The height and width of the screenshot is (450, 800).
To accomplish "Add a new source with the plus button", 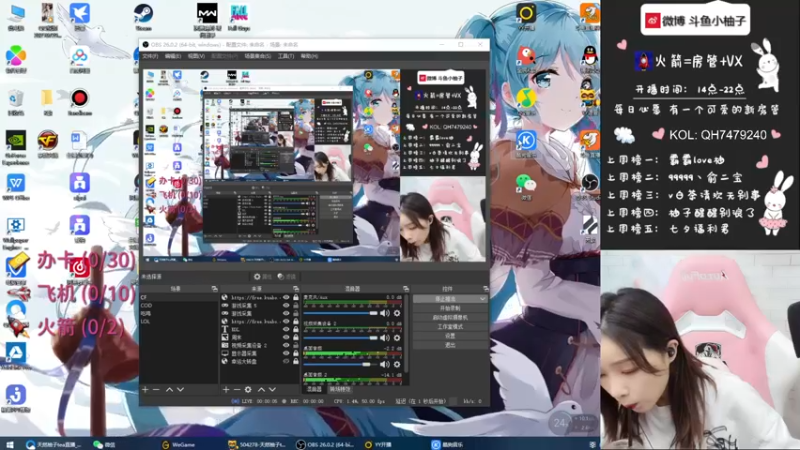I will 226,390.
